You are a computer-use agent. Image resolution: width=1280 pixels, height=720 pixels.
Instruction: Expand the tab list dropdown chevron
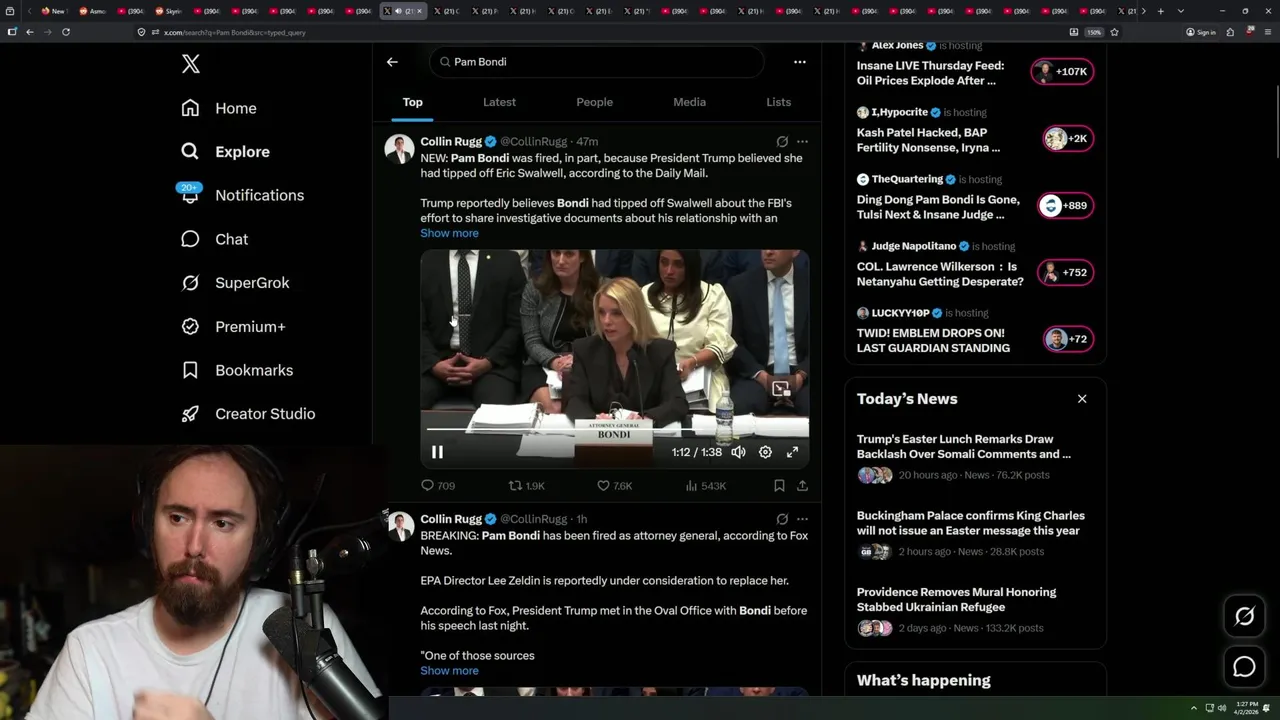(1181, 11)
